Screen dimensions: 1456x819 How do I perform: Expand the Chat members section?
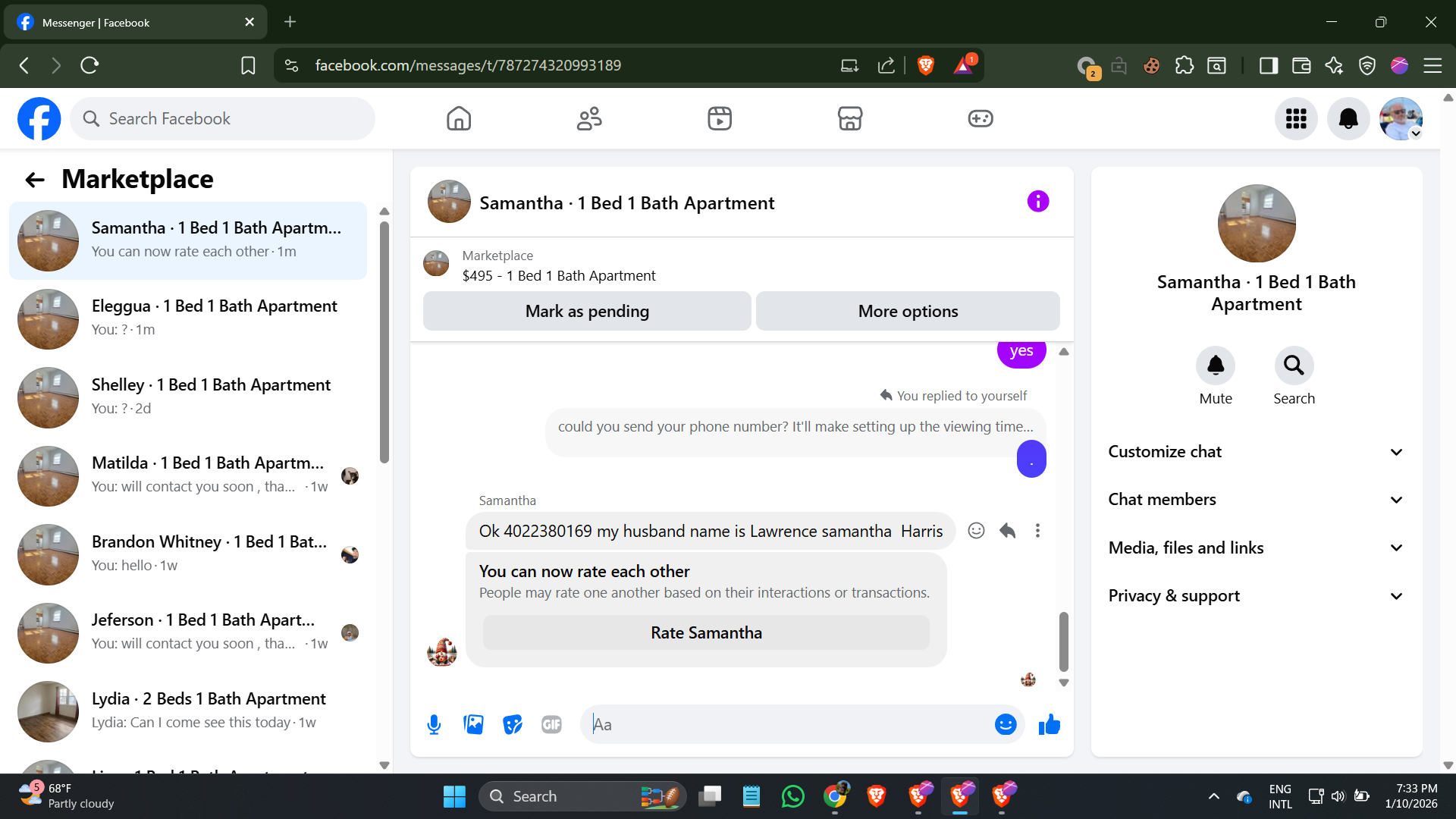coord(1256,500)
